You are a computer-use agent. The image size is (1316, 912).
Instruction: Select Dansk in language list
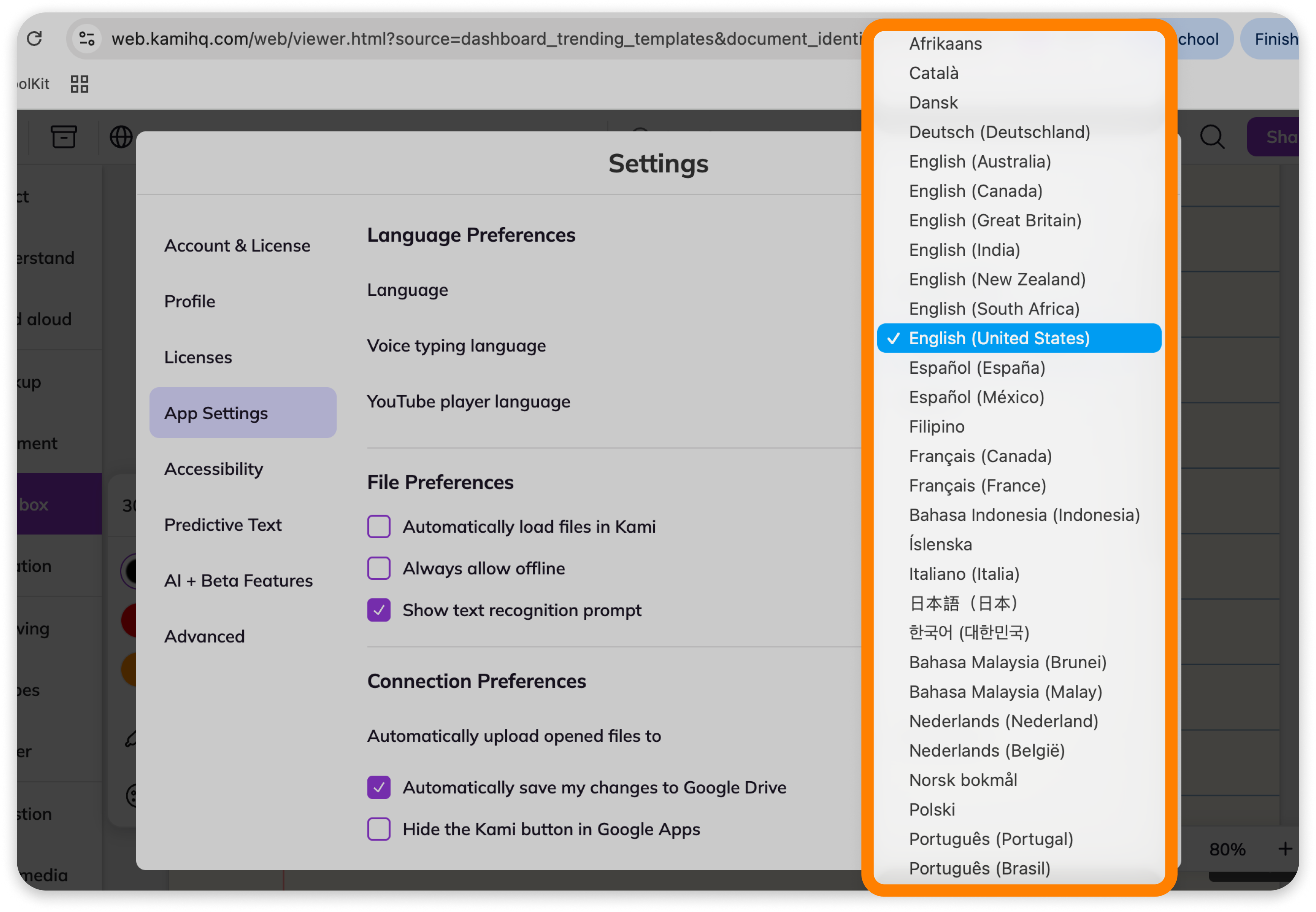coord(1019,102)
